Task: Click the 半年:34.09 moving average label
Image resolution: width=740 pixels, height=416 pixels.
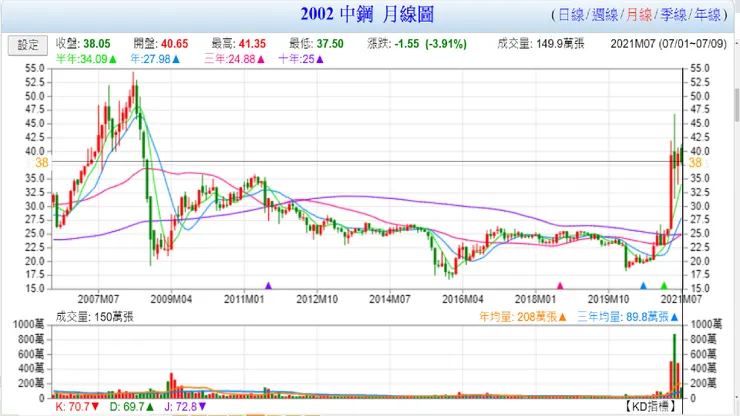Action: (x=86, y=59)
